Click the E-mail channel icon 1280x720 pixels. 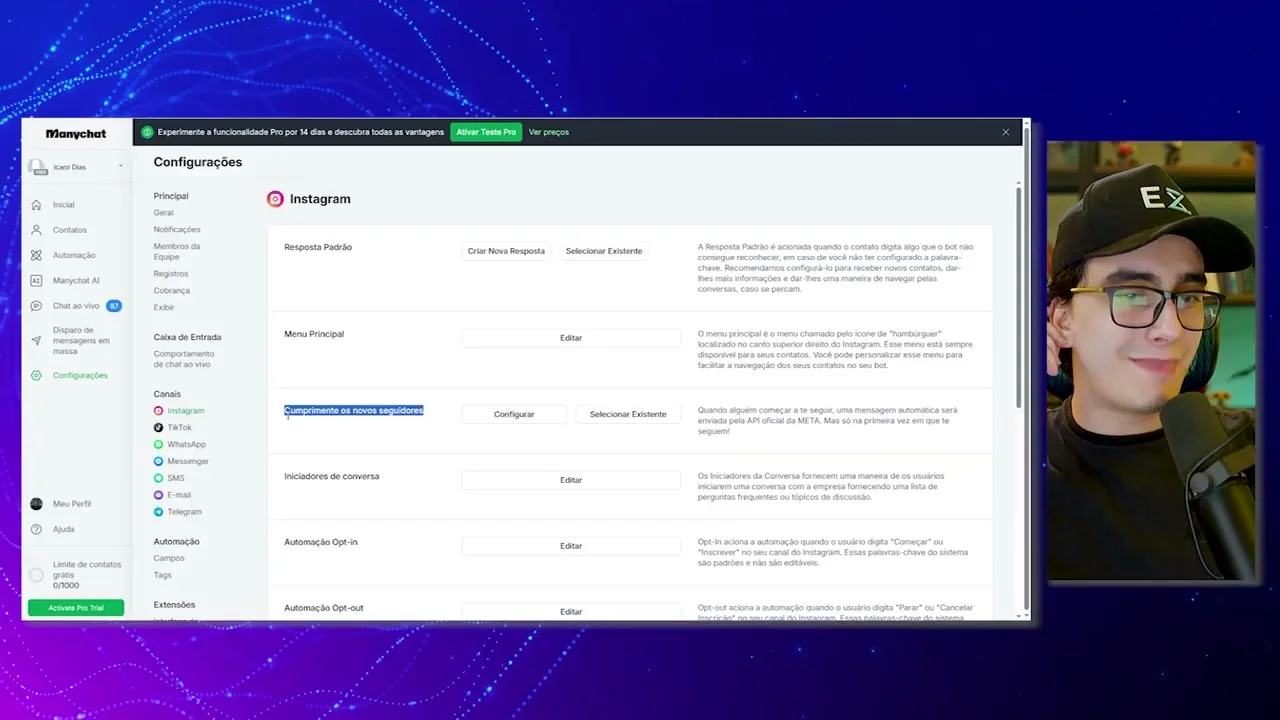pos(158,495)
